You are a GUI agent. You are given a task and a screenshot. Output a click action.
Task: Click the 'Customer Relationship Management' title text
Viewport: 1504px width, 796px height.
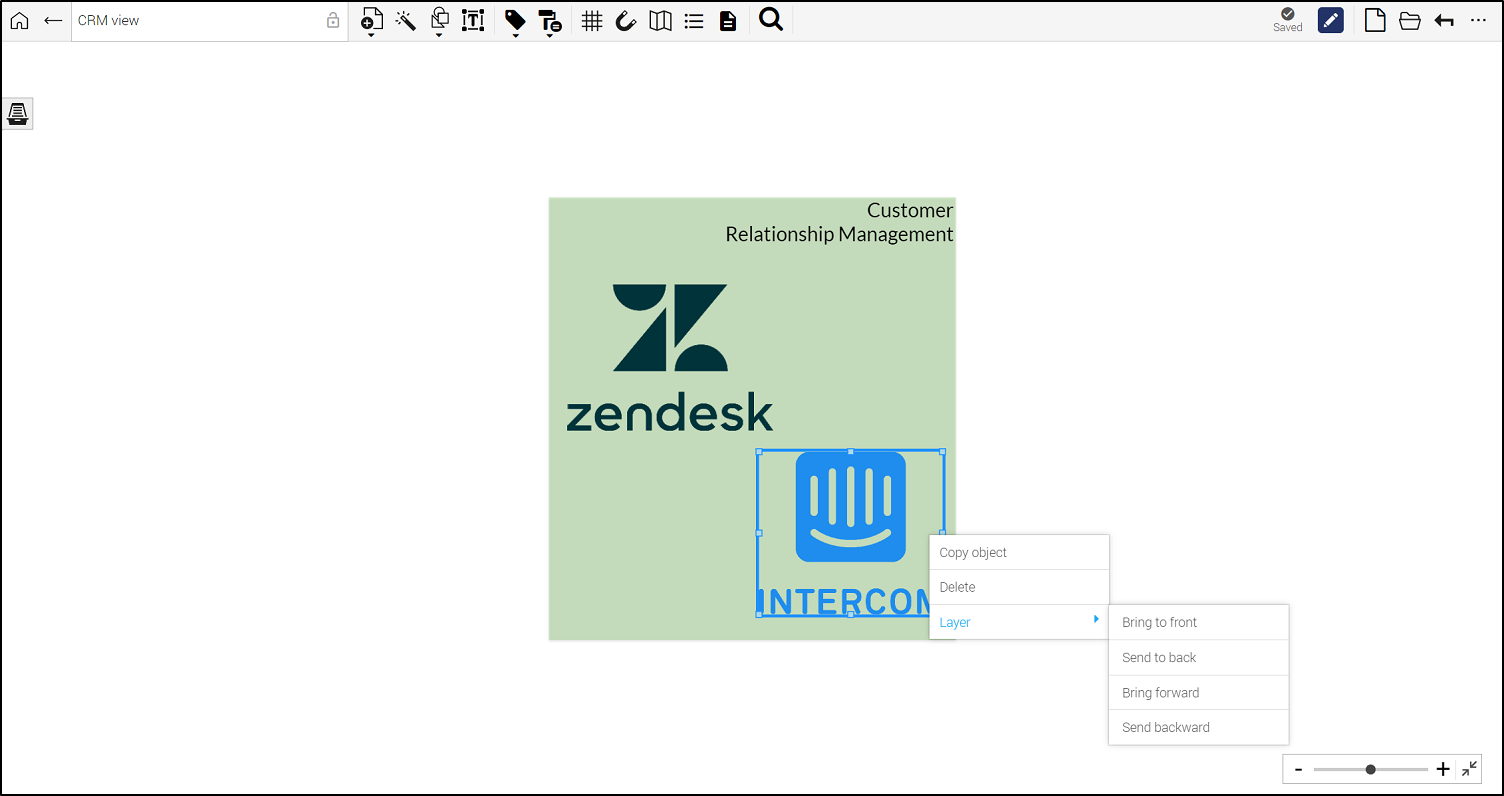[x=840, y=222]
